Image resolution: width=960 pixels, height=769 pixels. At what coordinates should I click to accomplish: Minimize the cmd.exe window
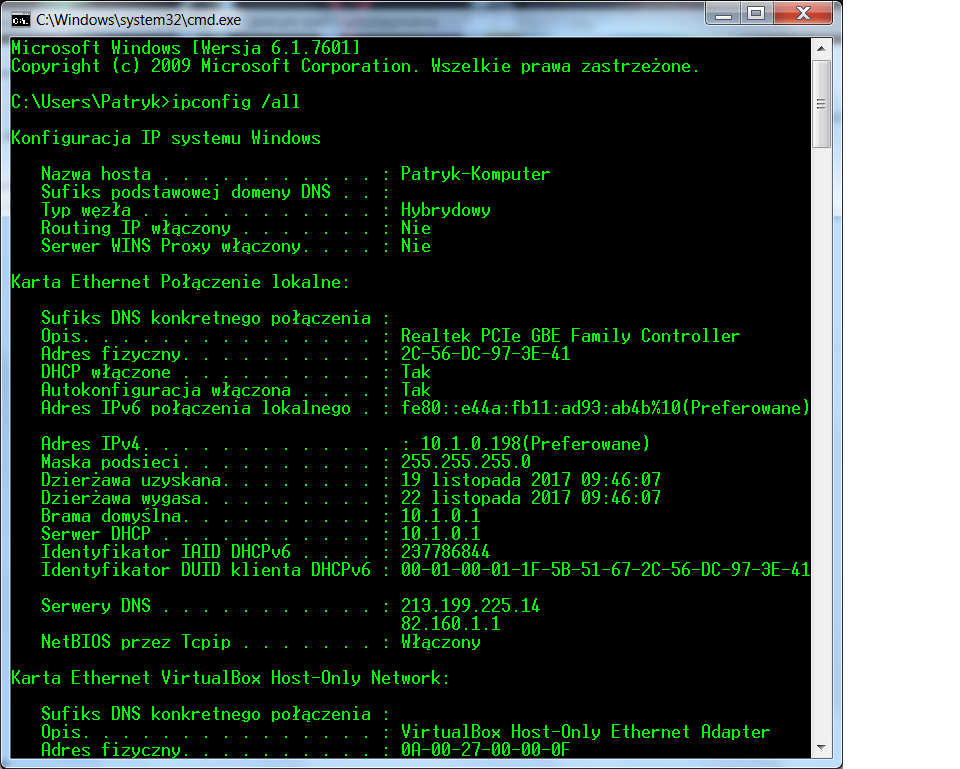click(724, 13)
